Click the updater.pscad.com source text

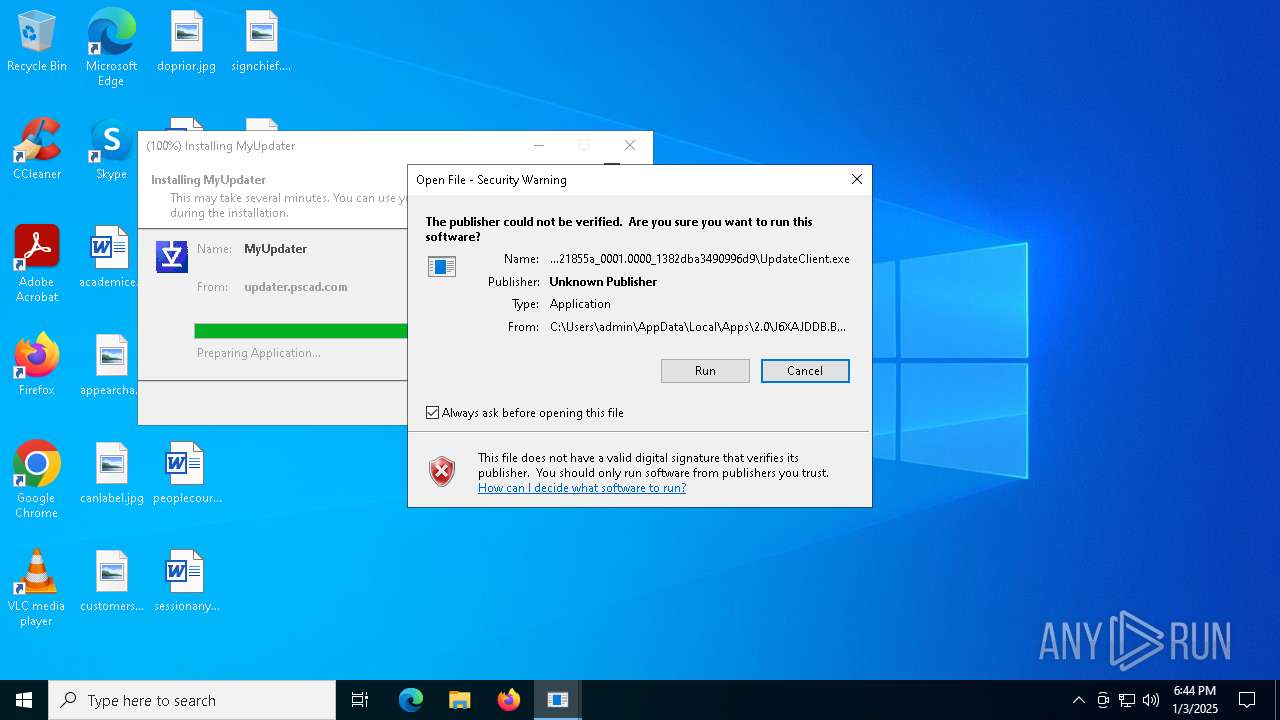coord(296,287)
